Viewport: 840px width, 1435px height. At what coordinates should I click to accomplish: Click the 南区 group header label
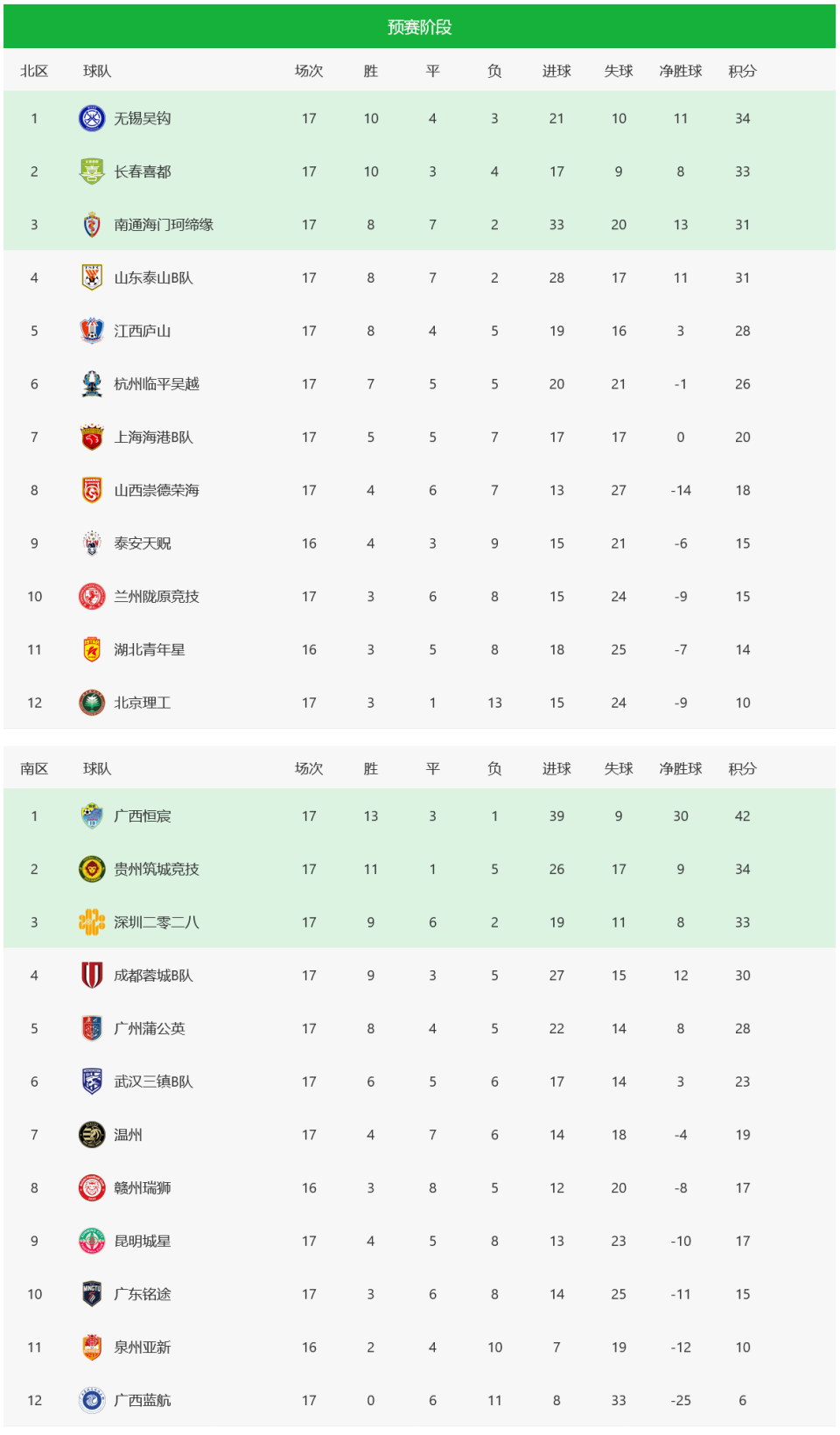(x=34, y=768)
